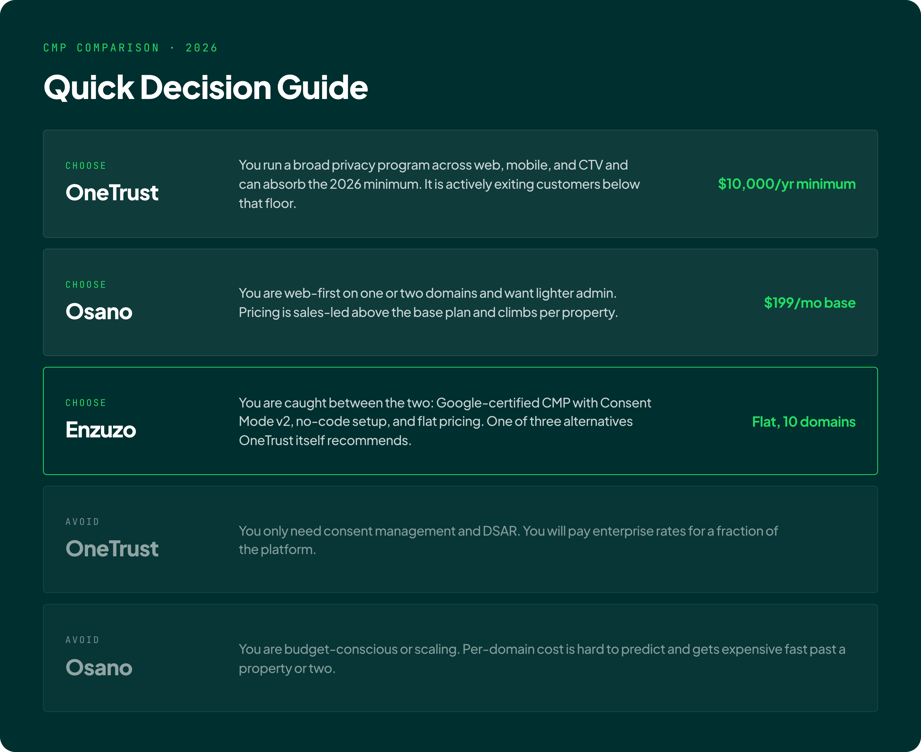Click the consent management and DSAR description

pyautogui.click(x=508, y=540)
